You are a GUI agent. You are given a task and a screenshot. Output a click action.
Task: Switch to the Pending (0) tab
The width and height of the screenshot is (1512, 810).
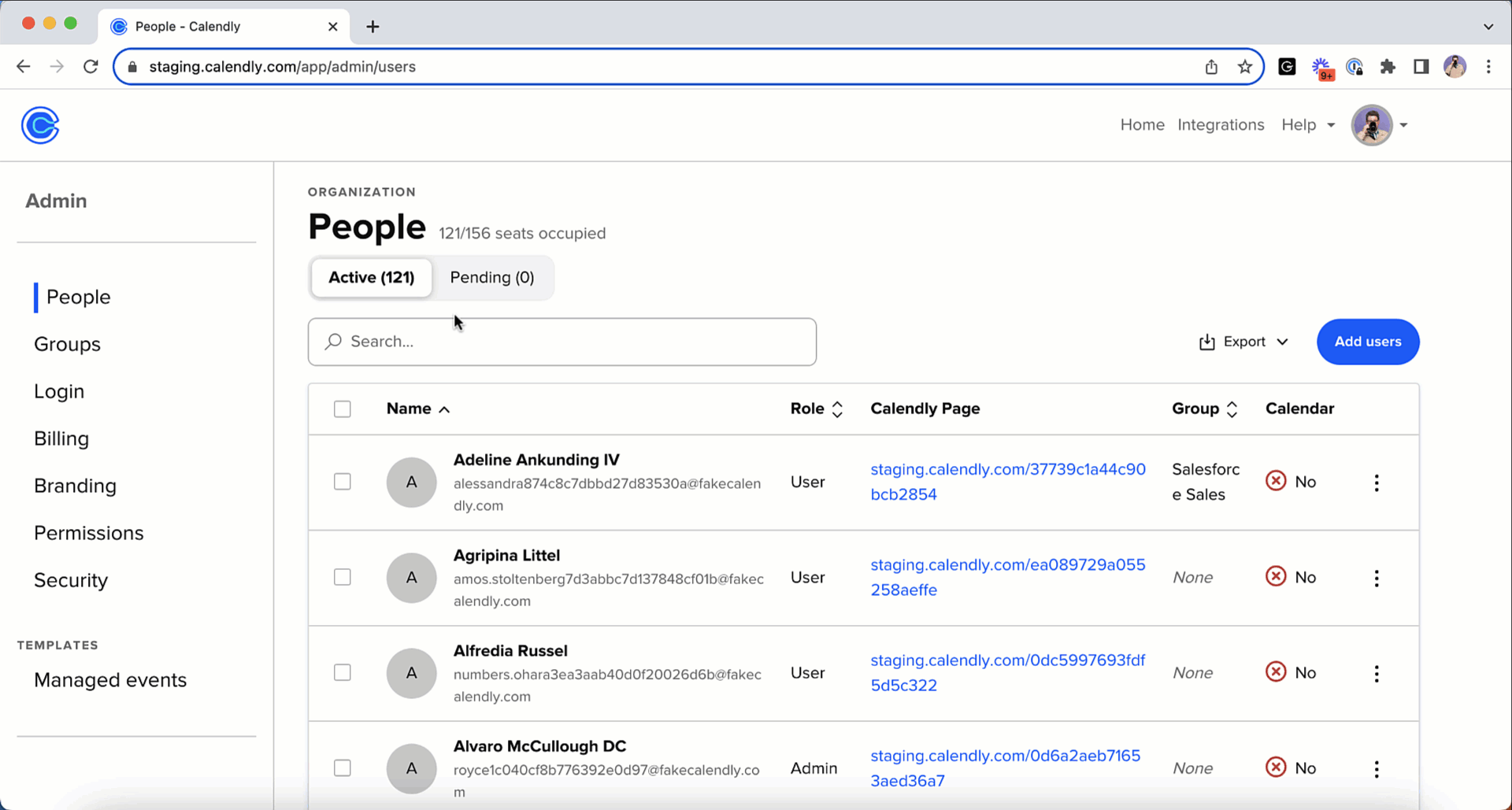pos(491,278)
